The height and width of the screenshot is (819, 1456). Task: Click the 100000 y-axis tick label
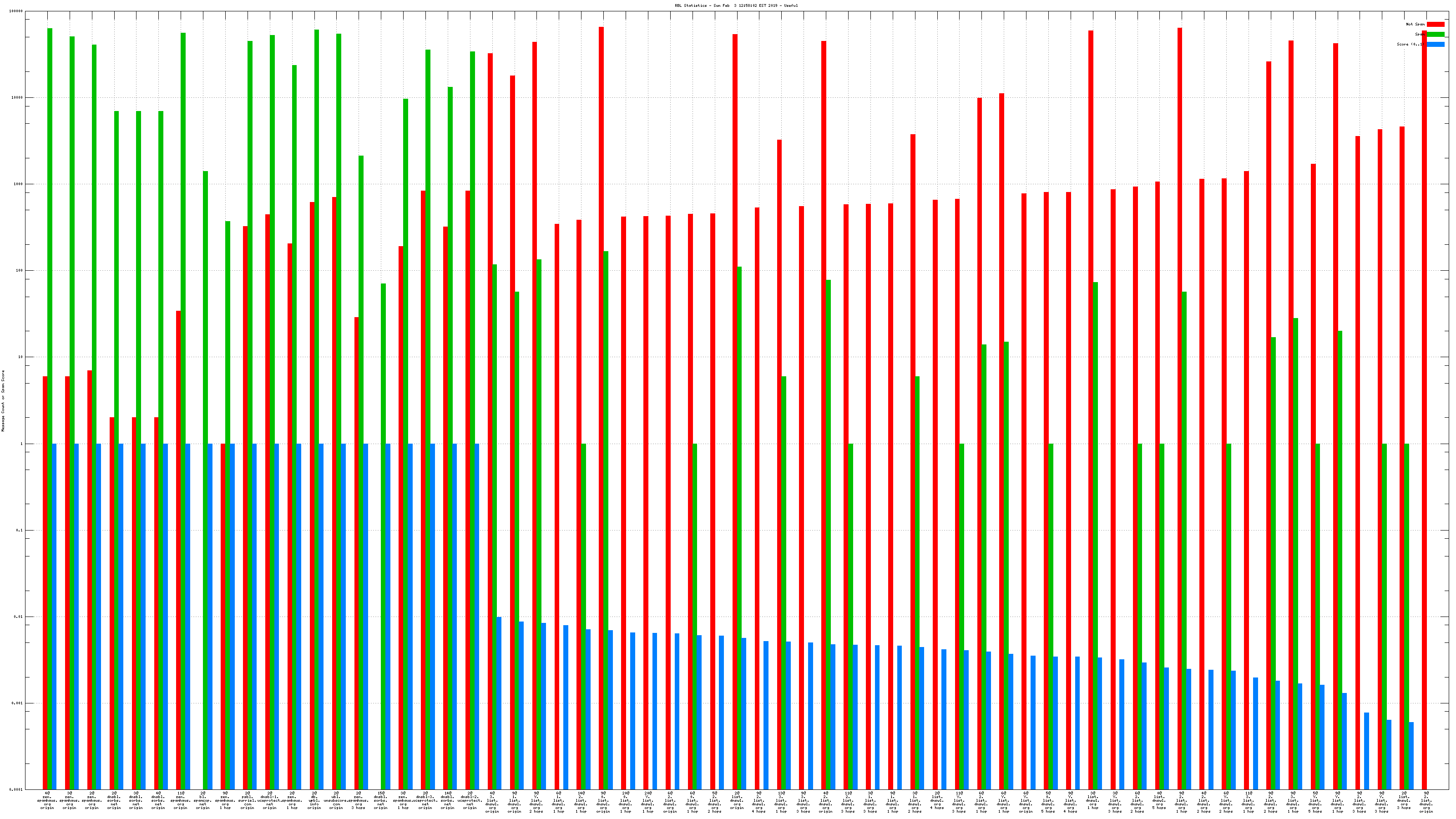pos(16,11)
